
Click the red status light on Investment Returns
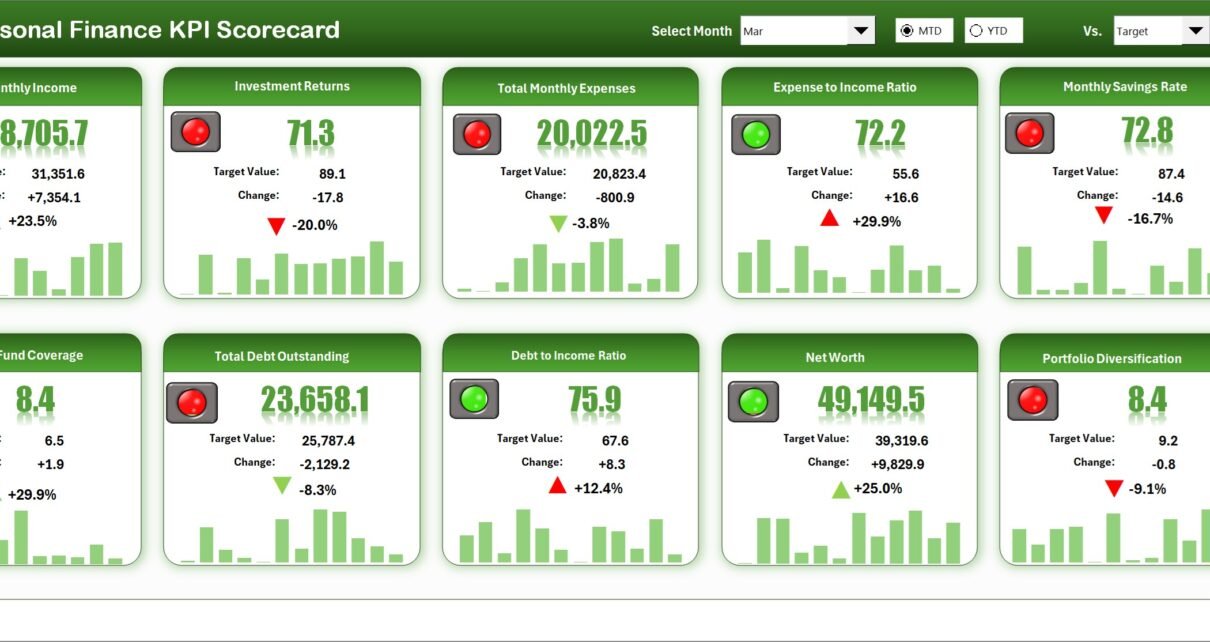(x=195, y=132)
